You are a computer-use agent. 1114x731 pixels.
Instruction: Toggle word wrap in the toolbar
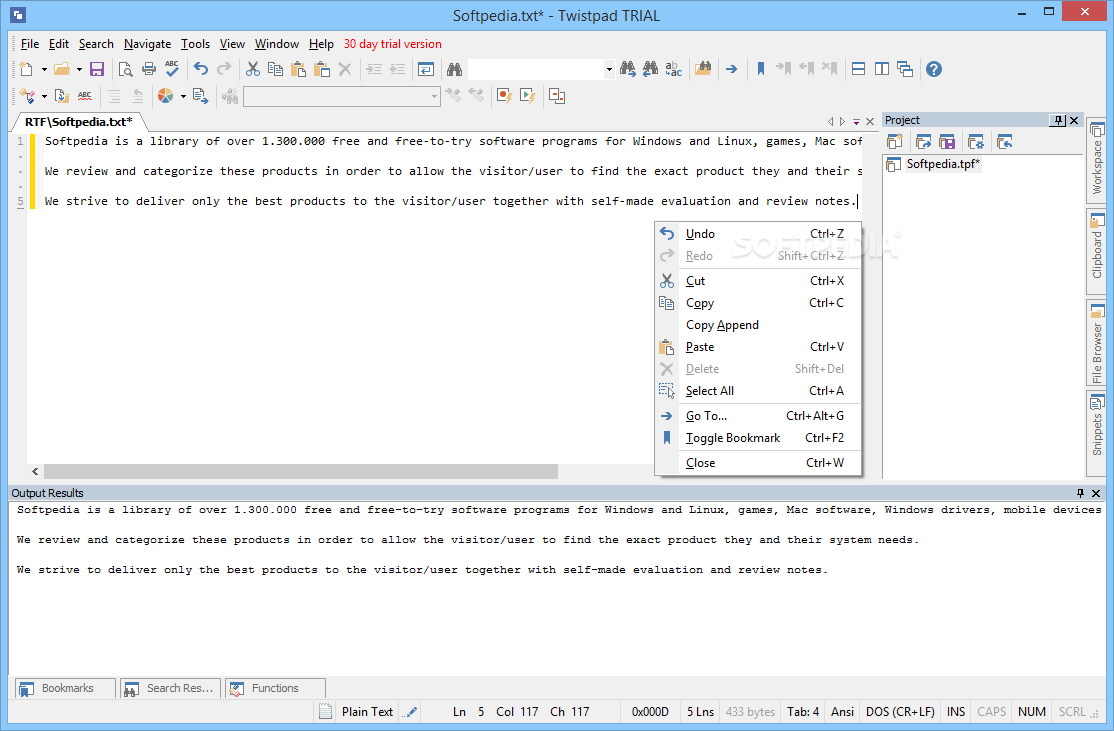click(x=426, y=69)
